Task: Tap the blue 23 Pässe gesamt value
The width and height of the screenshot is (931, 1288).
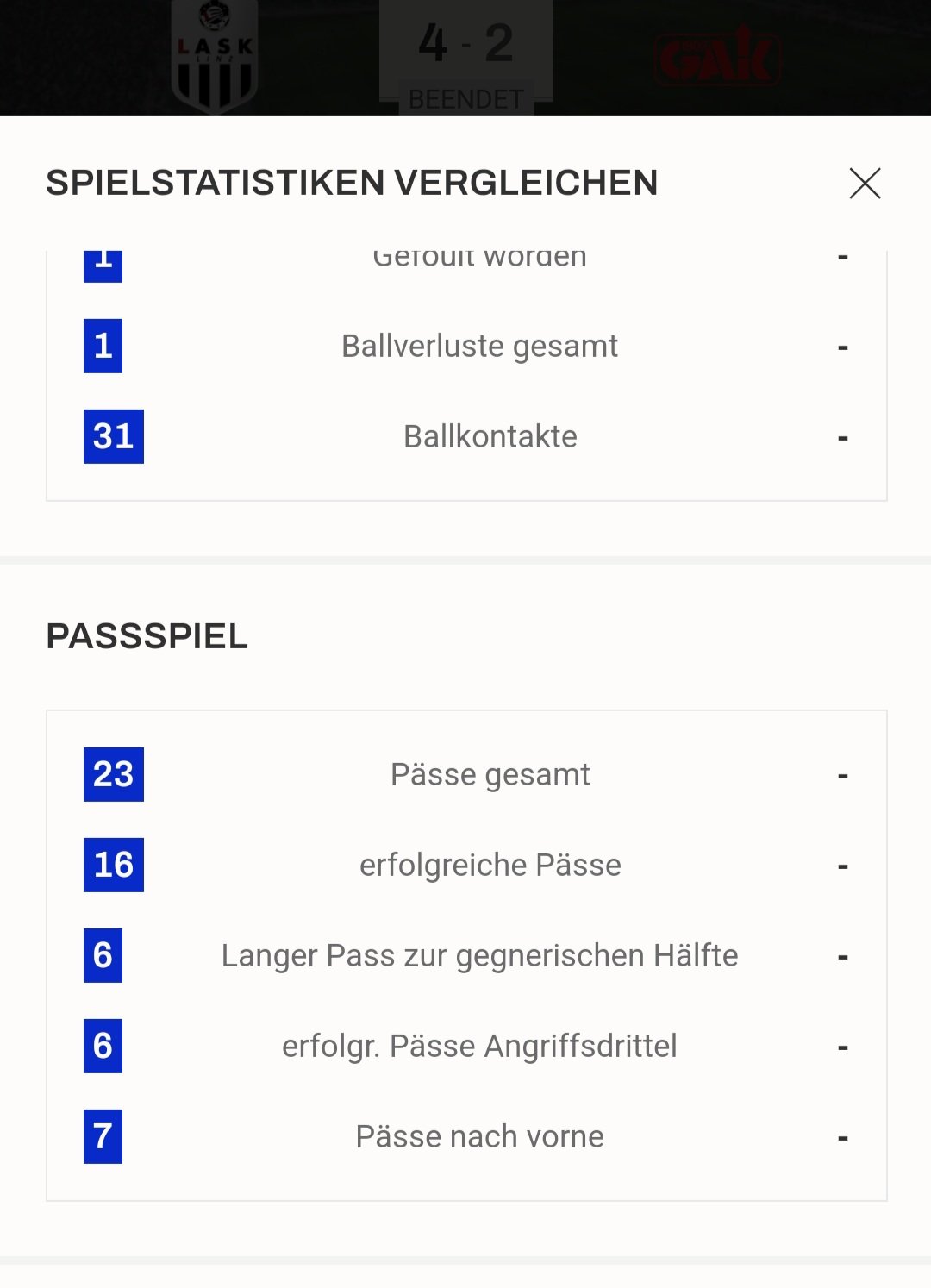Action: coord(114,774)
